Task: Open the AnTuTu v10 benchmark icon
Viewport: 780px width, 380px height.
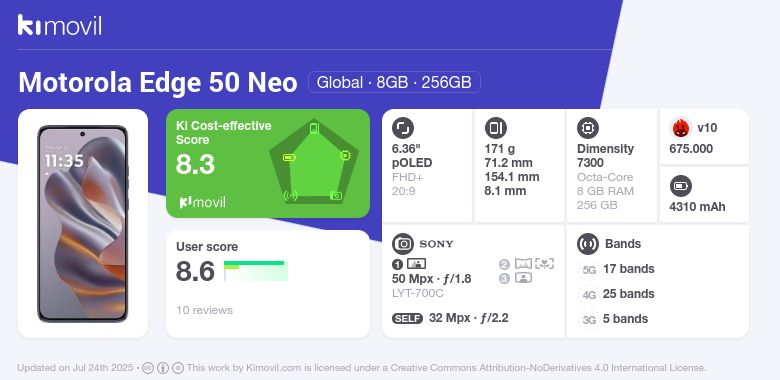Action: point(681,128)
